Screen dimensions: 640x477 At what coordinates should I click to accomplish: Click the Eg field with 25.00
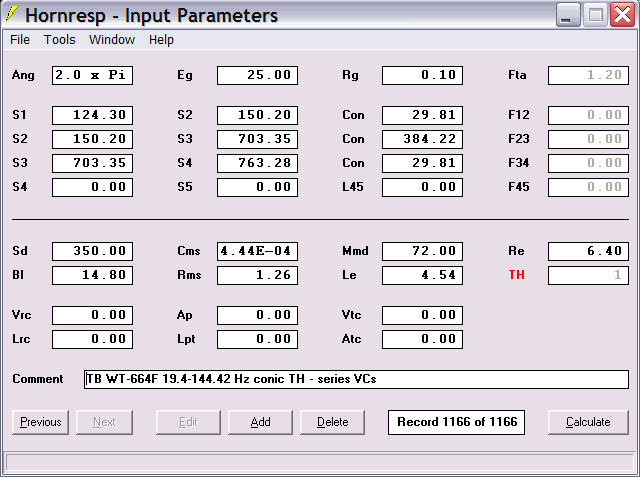[258, 75]
